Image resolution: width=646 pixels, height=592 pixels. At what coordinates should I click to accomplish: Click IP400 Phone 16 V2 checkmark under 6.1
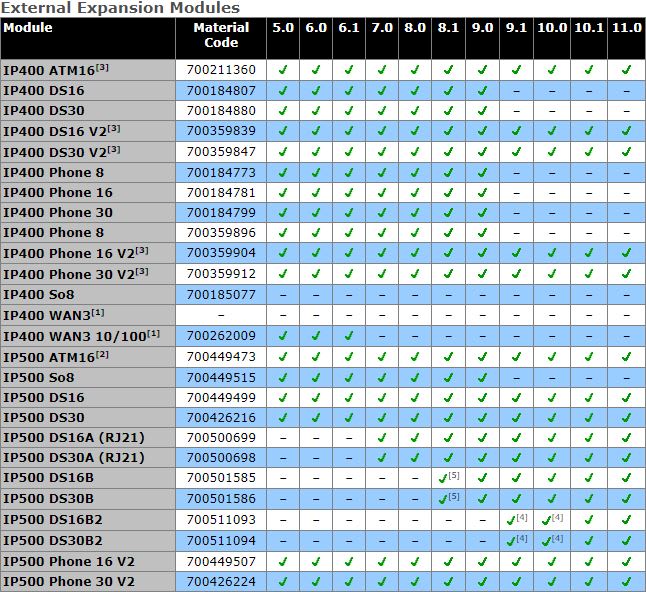click(x=349, y=253)
